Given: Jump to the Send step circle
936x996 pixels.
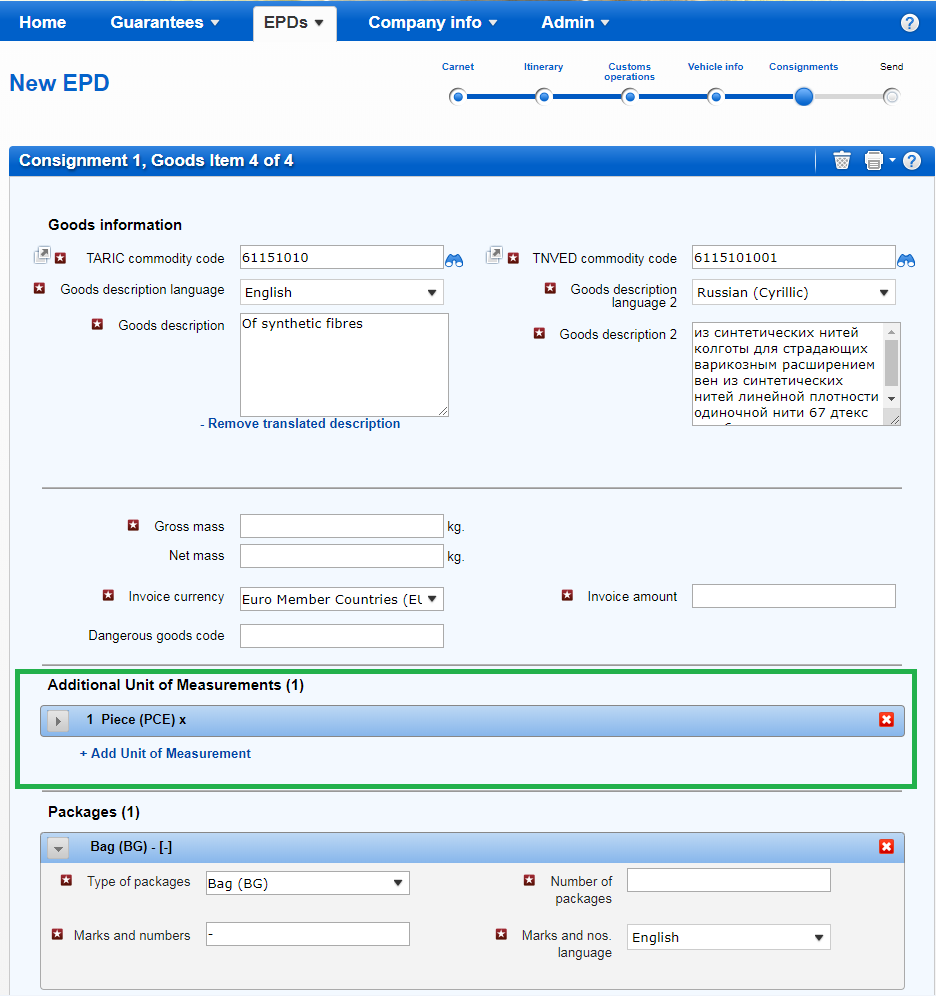Looking at the screenshot, I should tap(891, 97).
